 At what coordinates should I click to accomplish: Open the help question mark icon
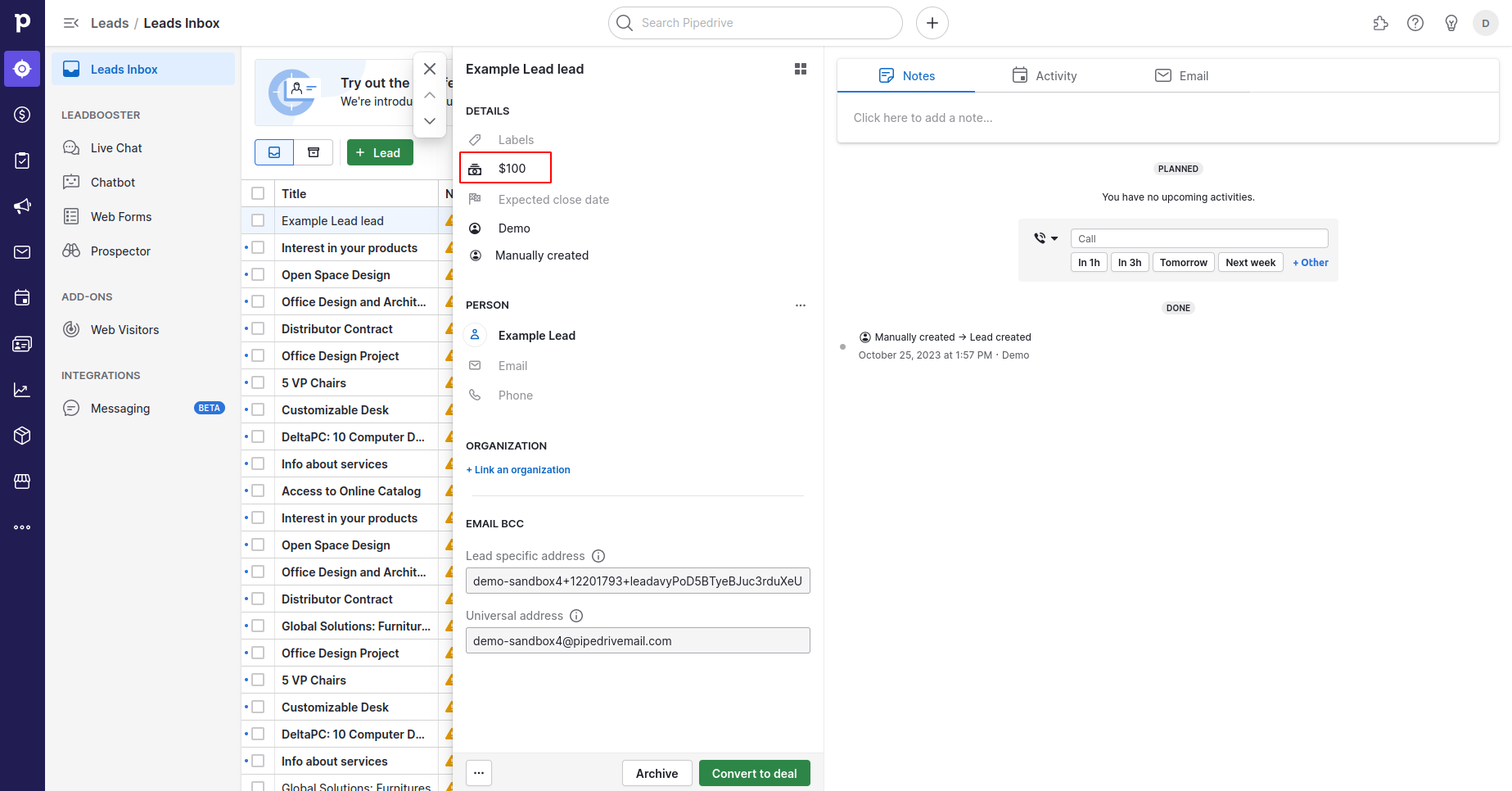point(1415,23)
